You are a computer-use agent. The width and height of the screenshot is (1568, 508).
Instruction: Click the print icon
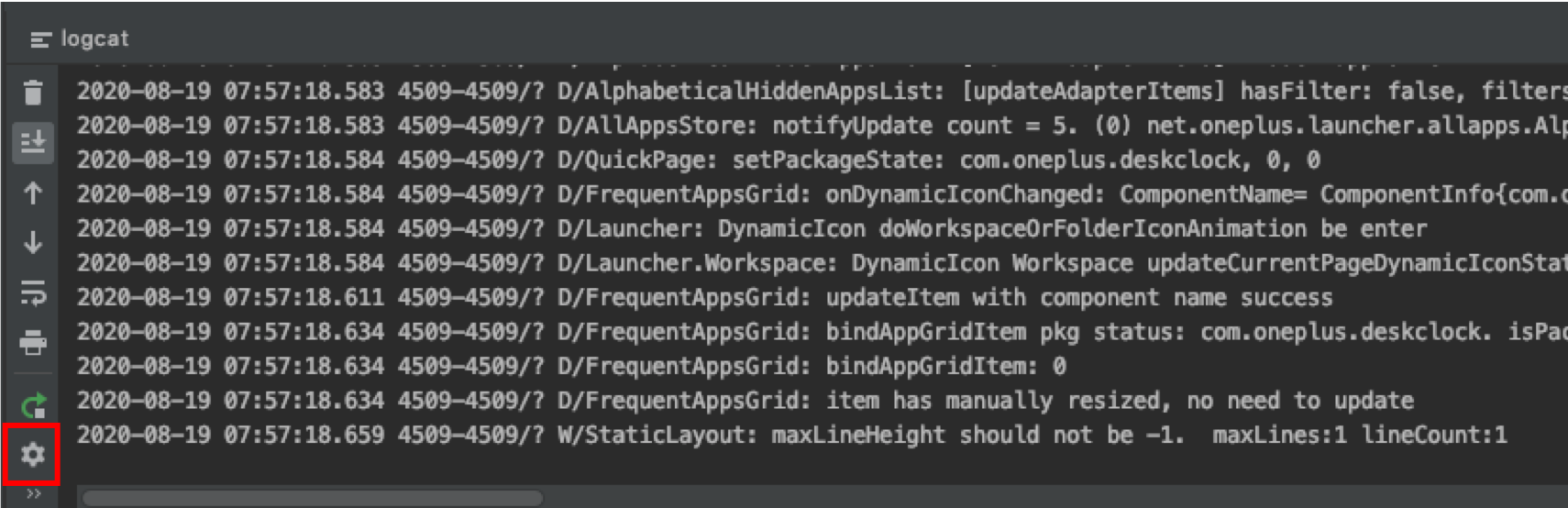point(33,344)
